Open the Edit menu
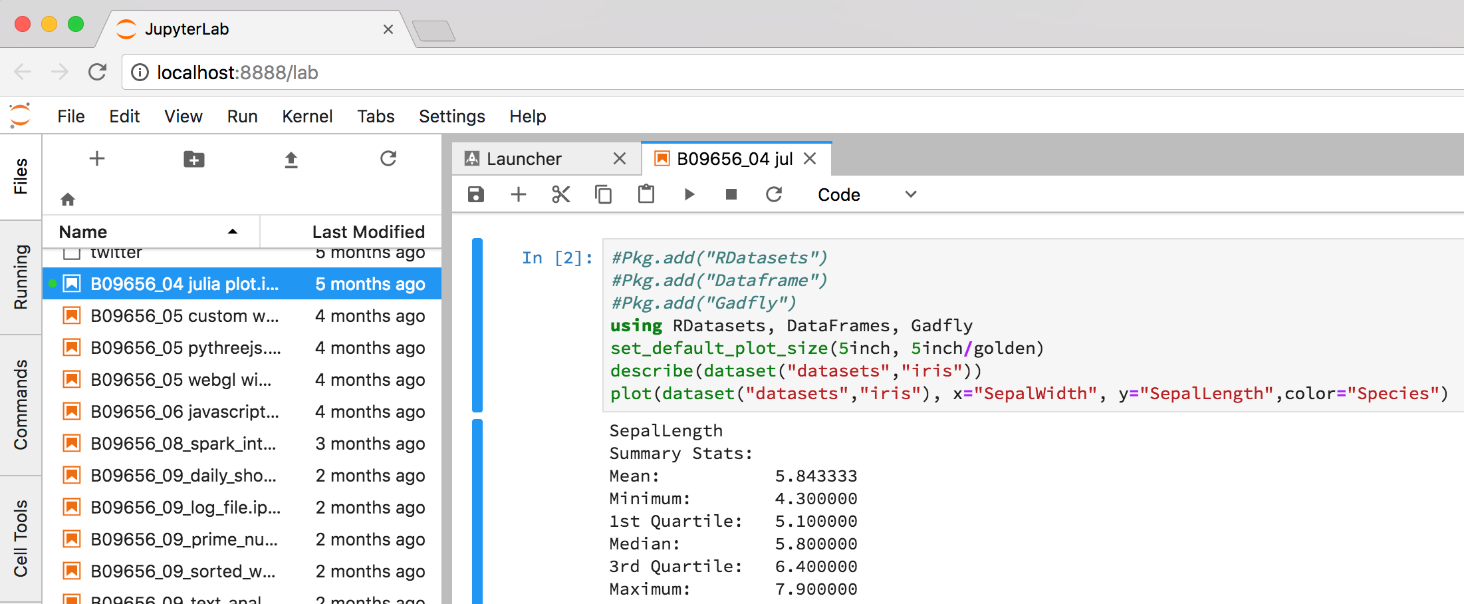The width and height of the screenshot is (1464, 604). 124,116
